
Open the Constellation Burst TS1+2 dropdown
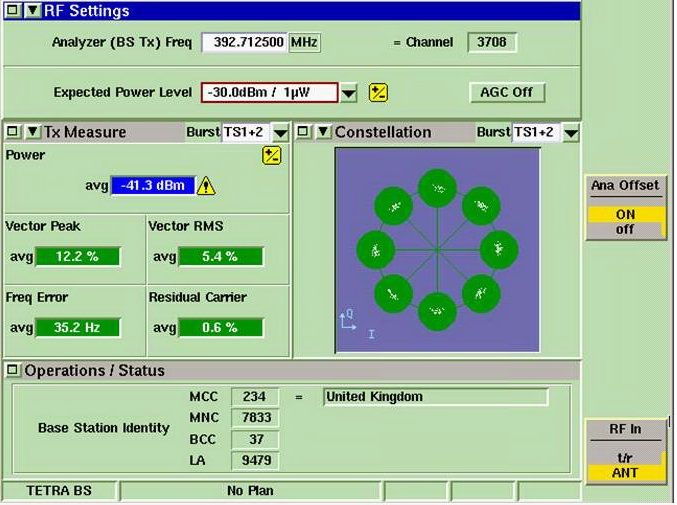coord(571,133)
